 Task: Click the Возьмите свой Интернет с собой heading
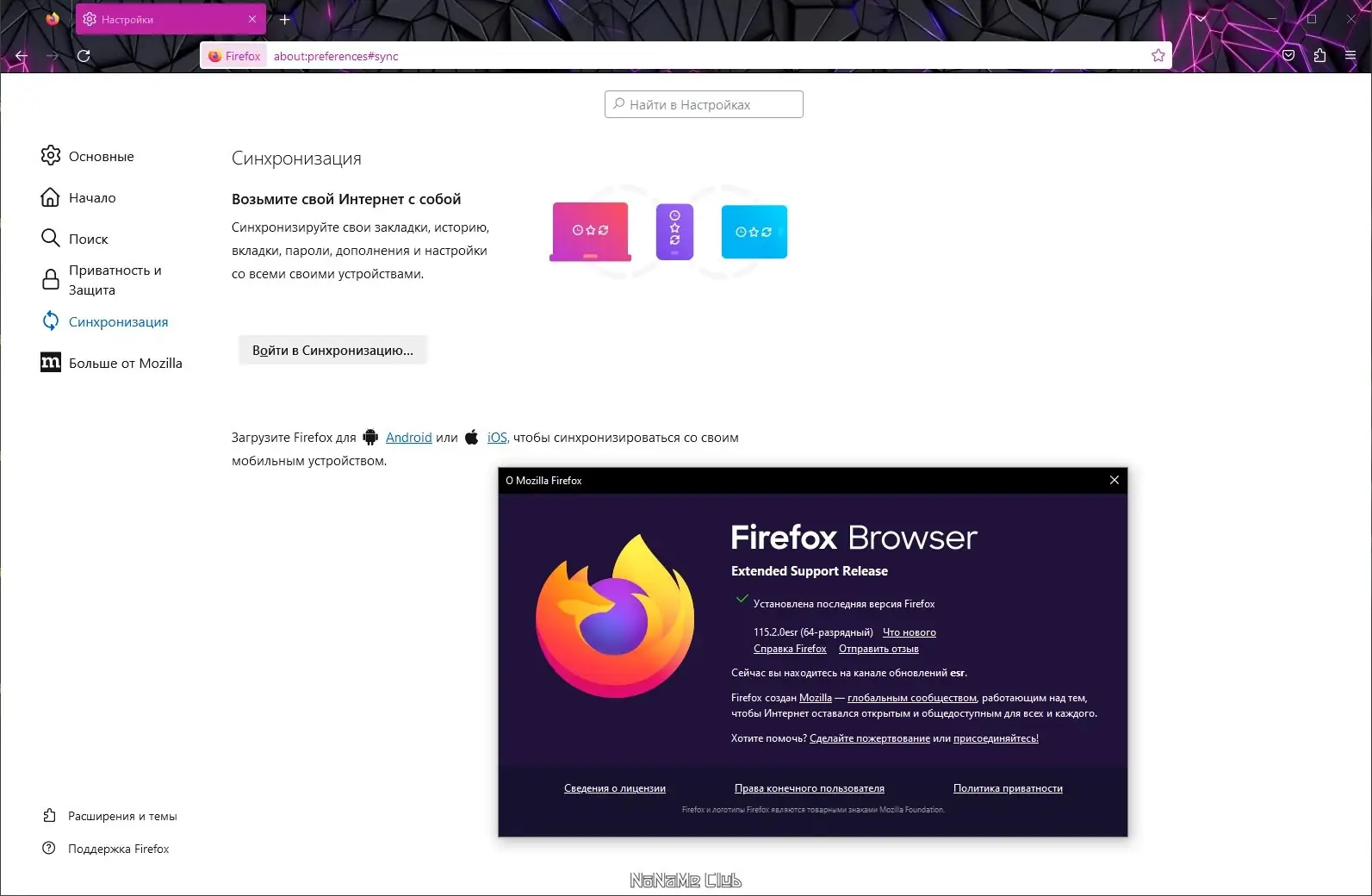pyautogui.click(x=346, y=199)
